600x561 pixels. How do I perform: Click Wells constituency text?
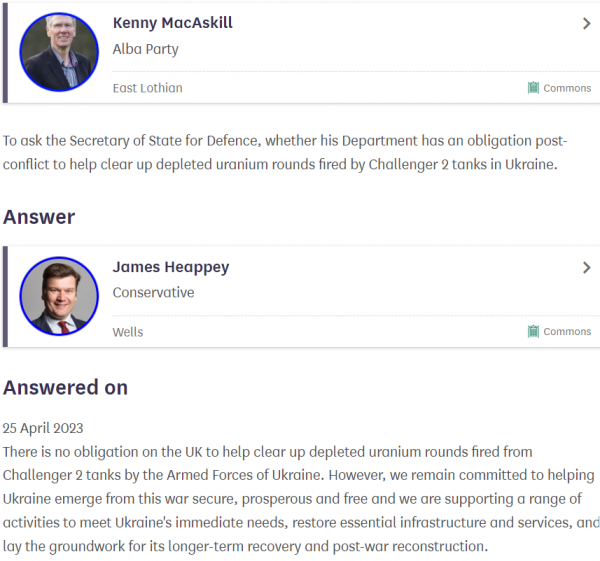coord(128,332)
